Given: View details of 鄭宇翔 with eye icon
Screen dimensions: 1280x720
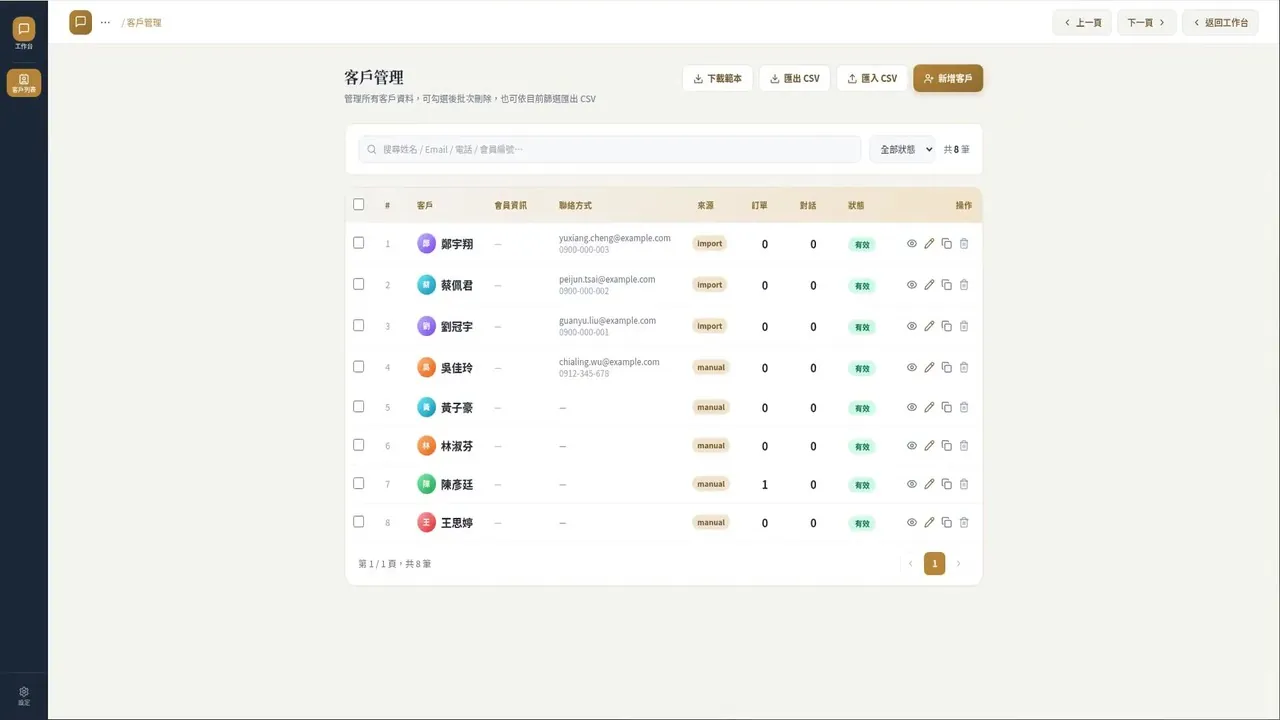Looking at the screenshot, I should point(912,243).
